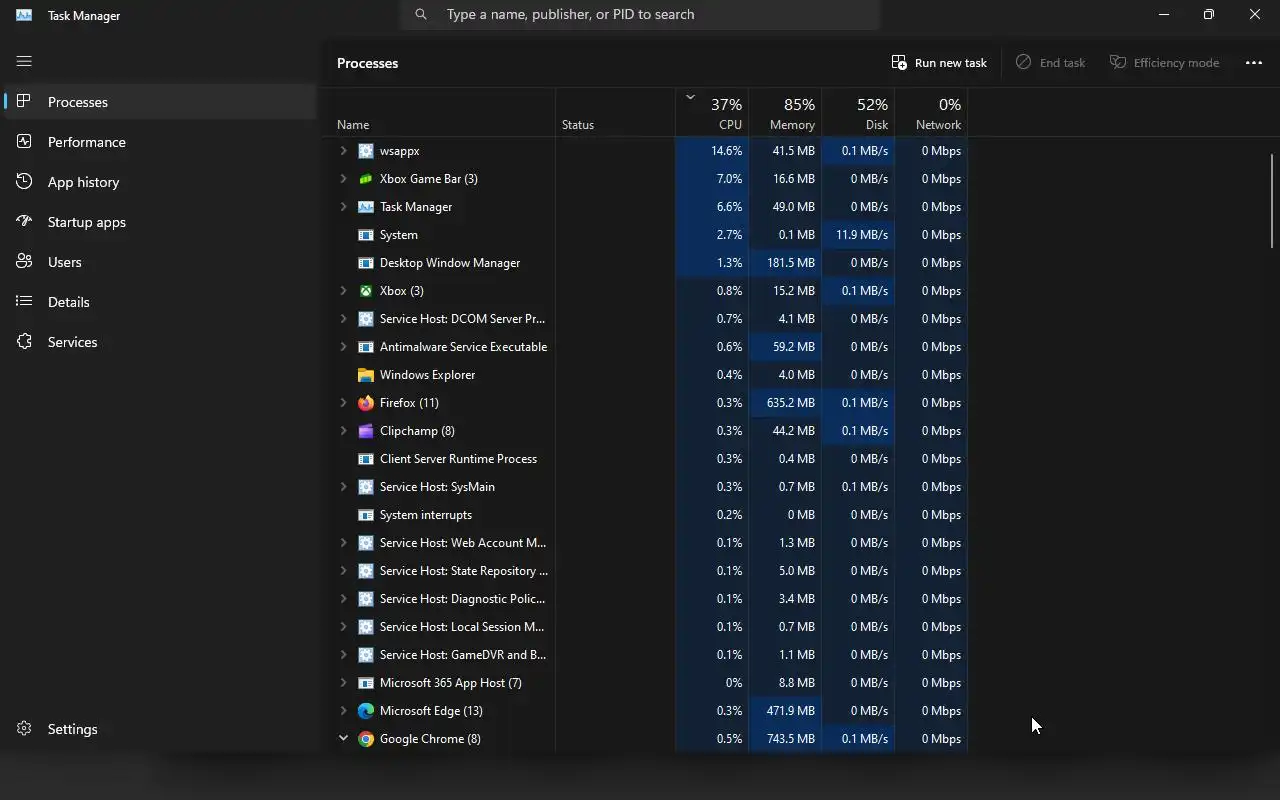Click the 635.2 MB Firefox memory cell

(785, 403)
